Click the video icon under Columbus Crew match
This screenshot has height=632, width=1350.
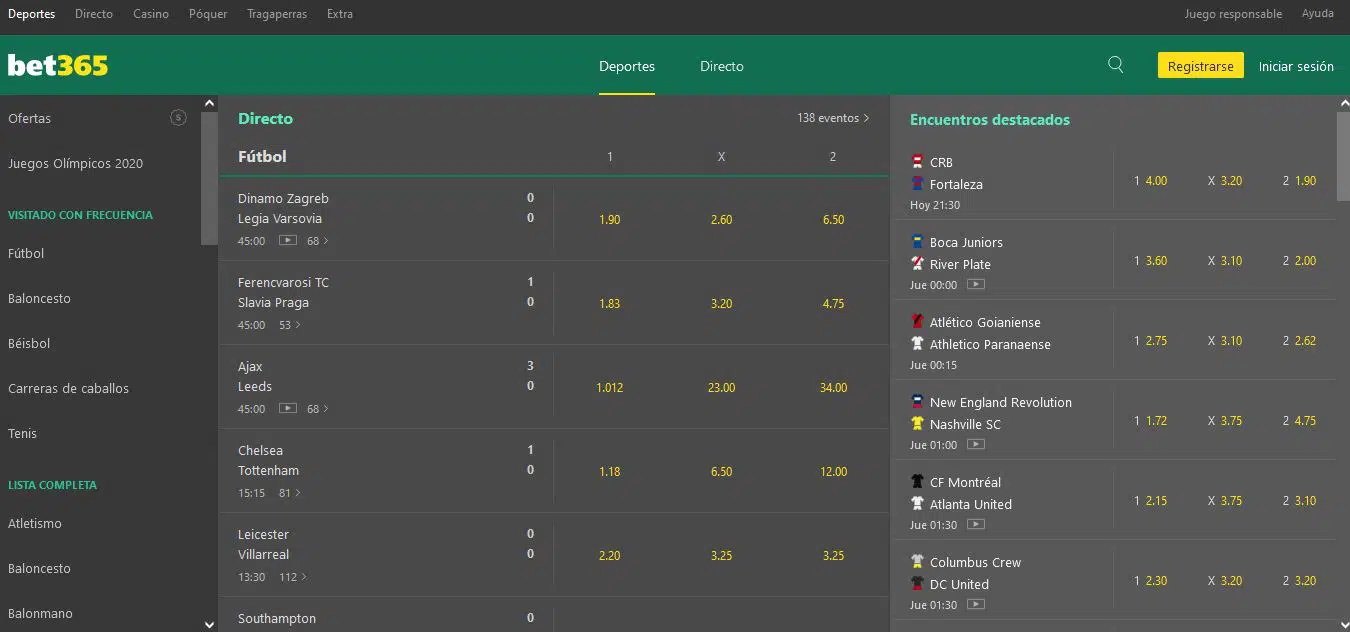coord(976,604)
